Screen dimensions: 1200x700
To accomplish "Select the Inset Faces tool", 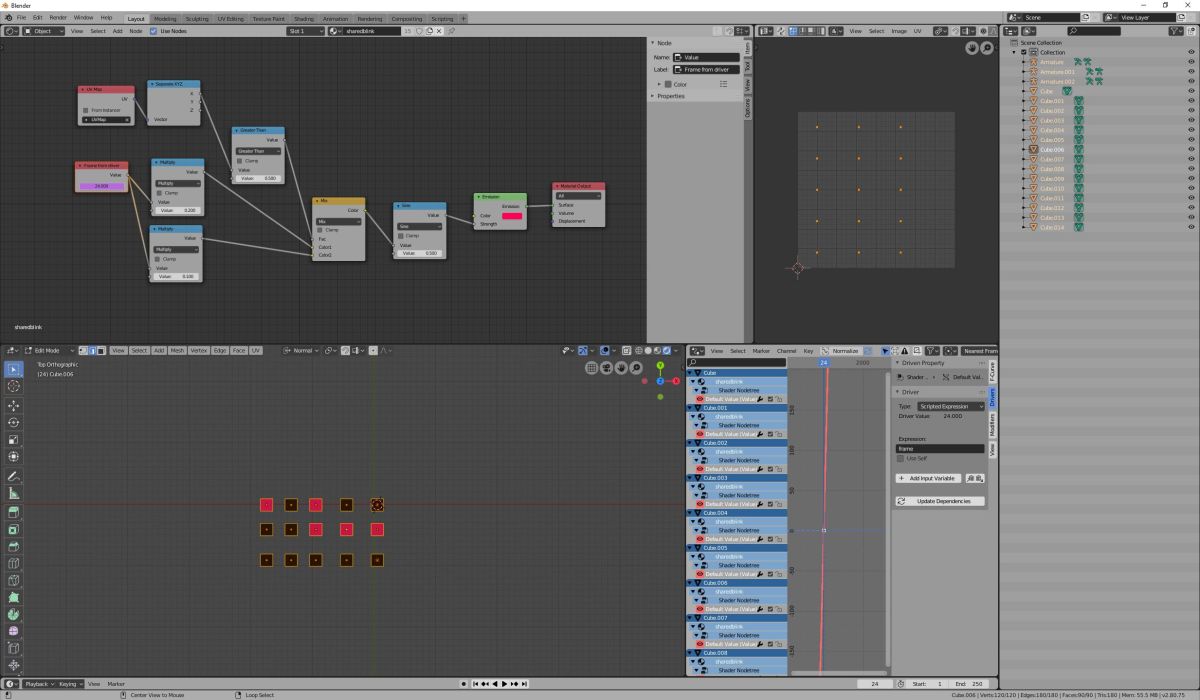I will (x=14, y=529).
